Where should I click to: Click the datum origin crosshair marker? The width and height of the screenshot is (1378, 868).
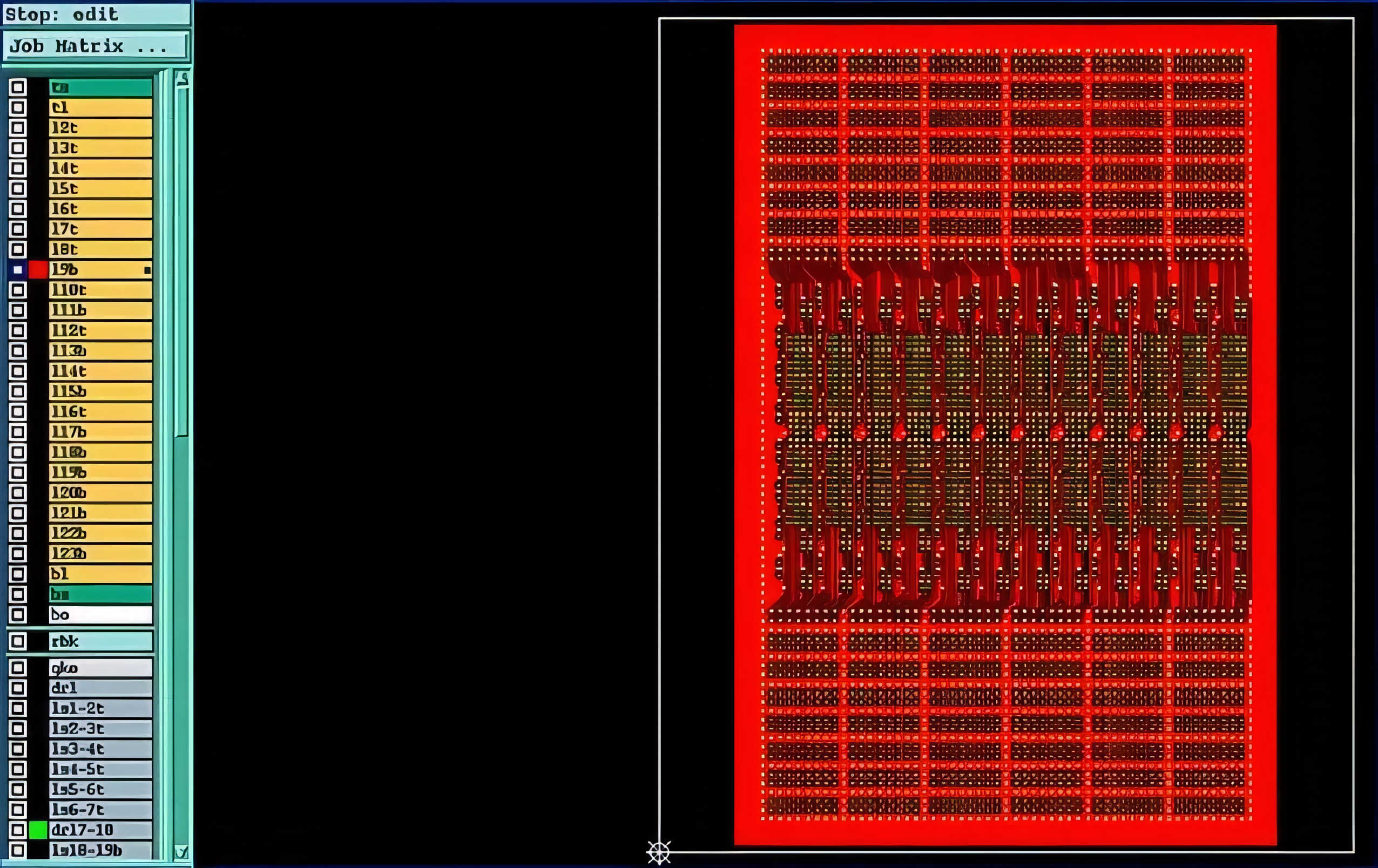[659, 852]
